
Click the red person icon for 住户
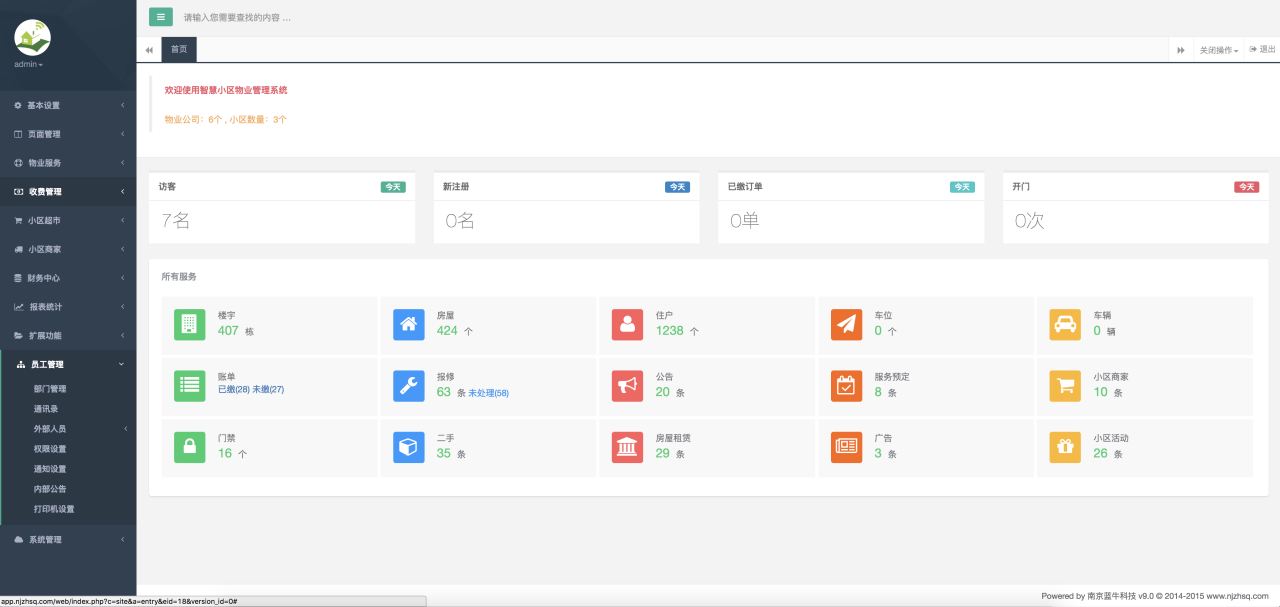pyautogui.click(x=627, y=324)
